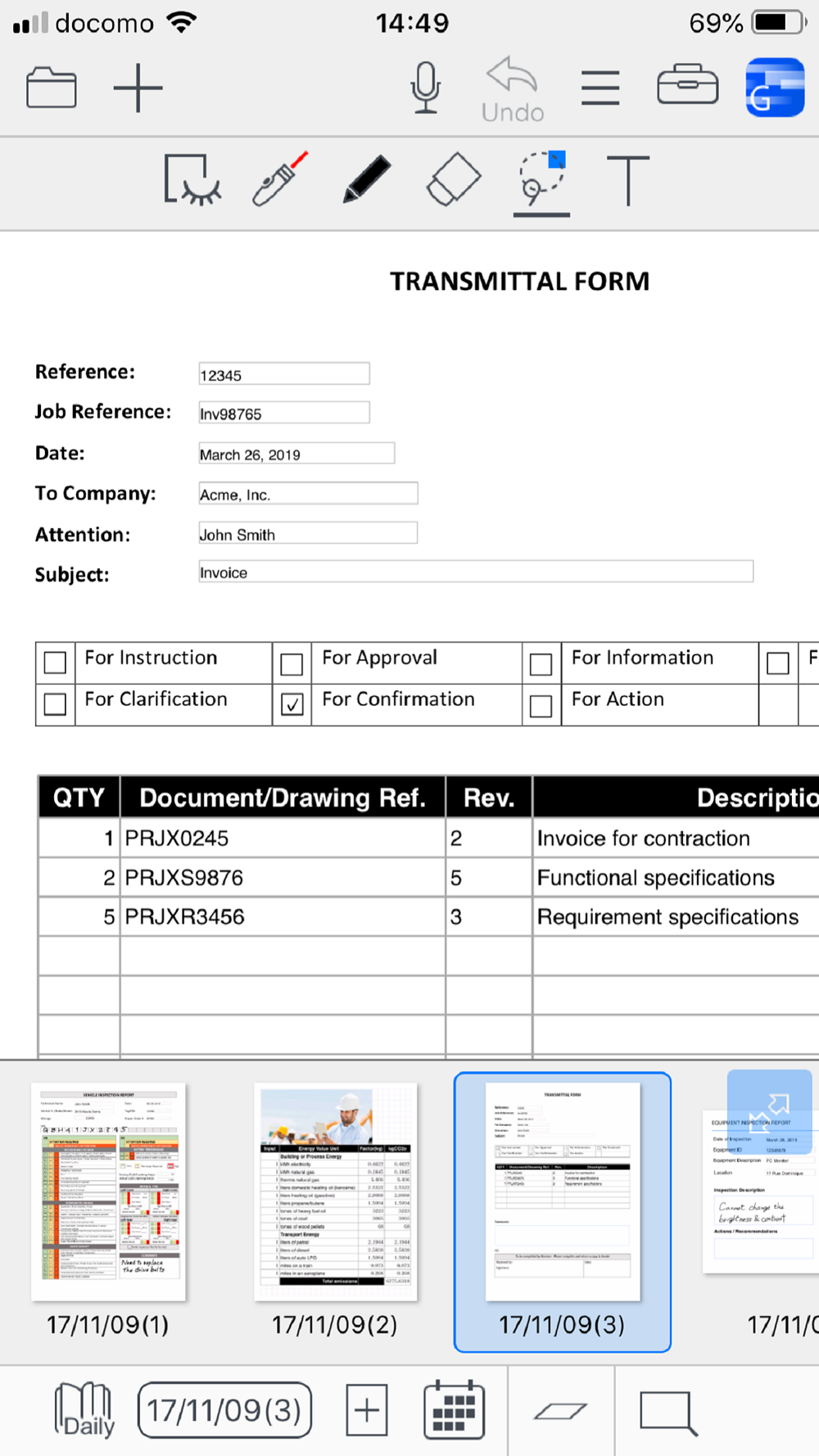
Task: Edit the Attention field John Smith
Action: coord(308,533)
